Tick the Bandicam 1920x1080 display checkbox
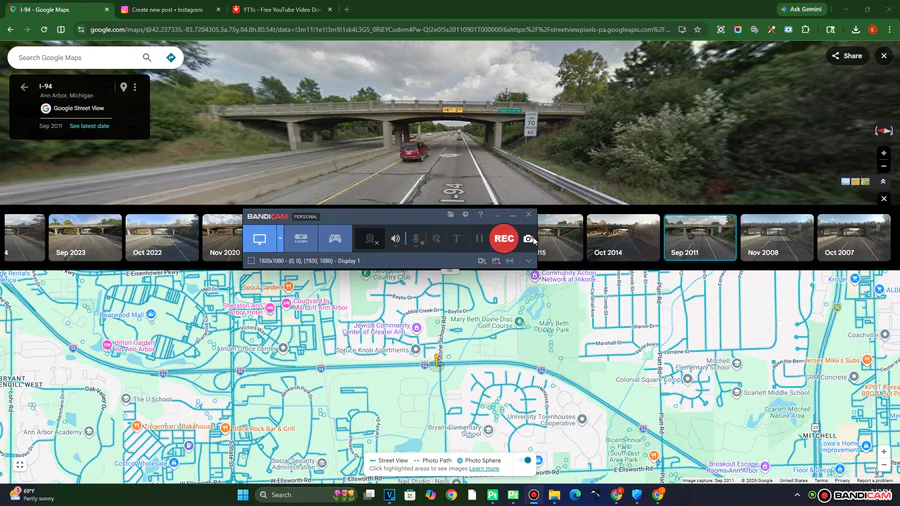 coord(251,261)
